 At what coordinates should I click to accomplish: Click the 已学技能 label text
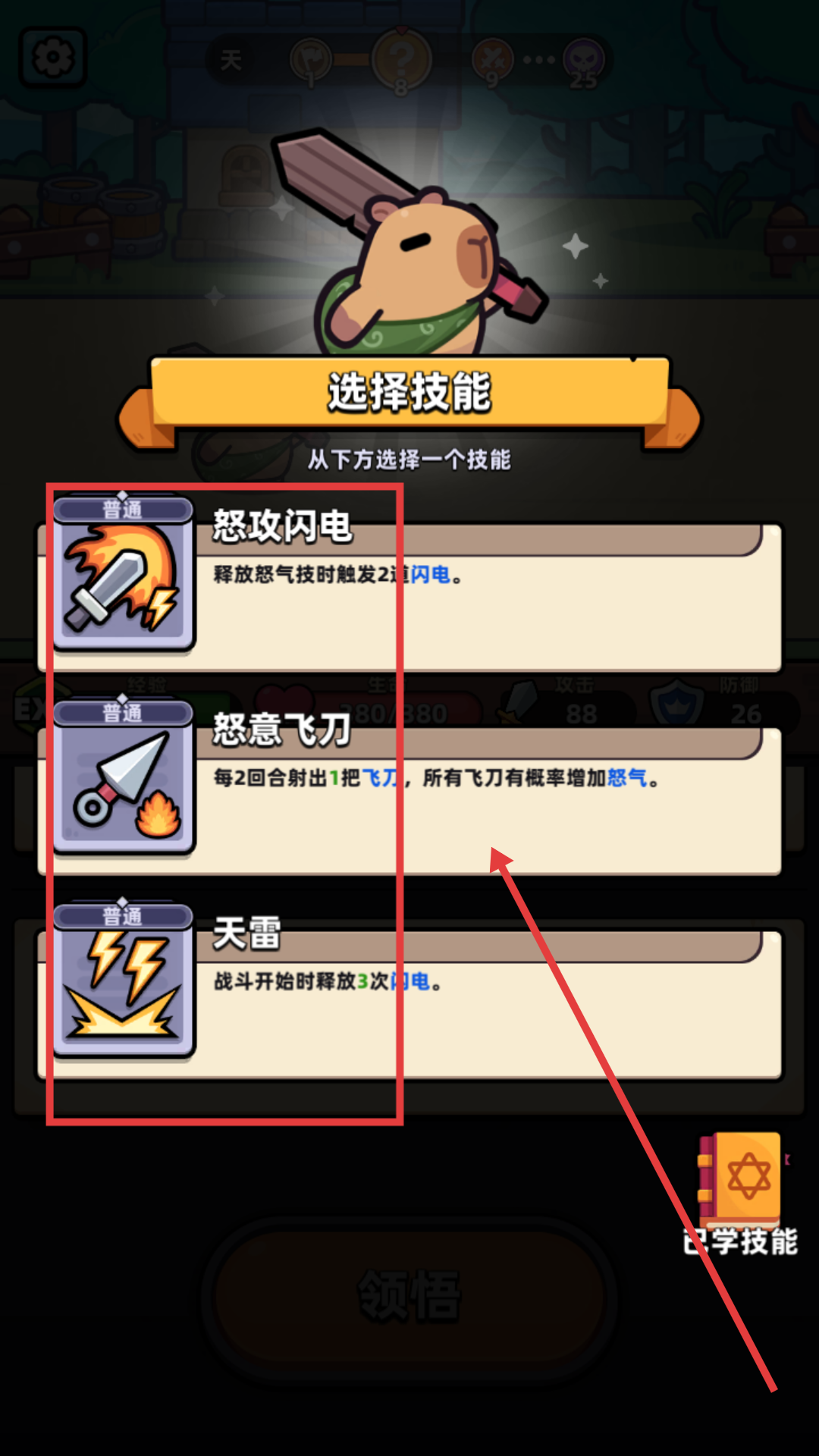740,1242
